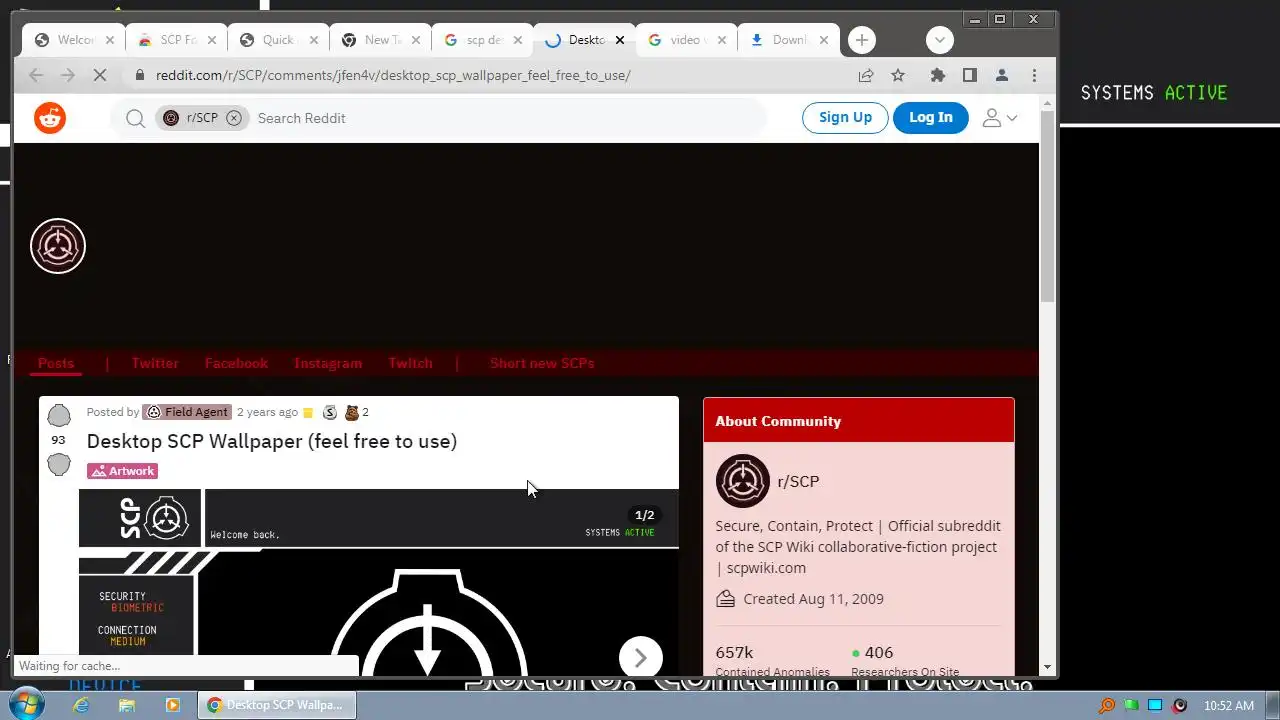Close the Welcome tab

pos(110,40)
